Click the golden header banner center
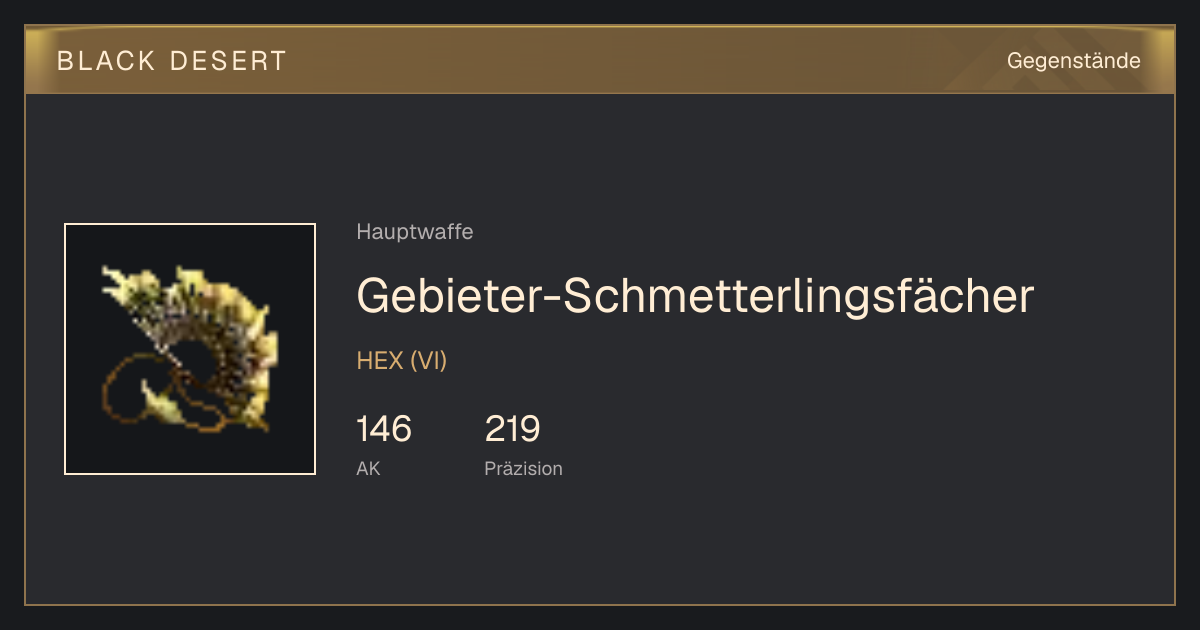1200x630 pixels. [600, 60]
